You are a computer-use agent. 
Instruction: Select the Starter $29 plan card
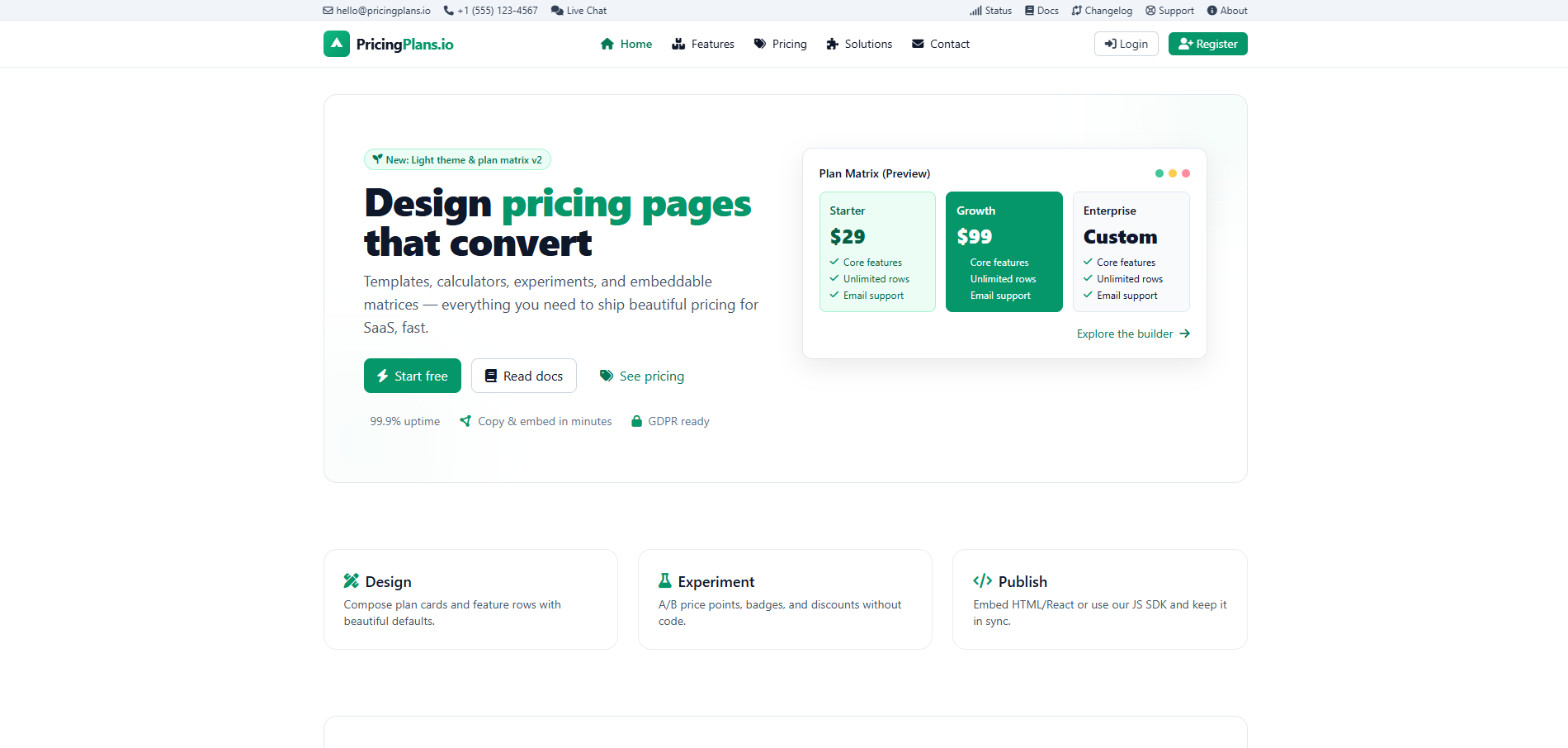(x=877, y=252)
